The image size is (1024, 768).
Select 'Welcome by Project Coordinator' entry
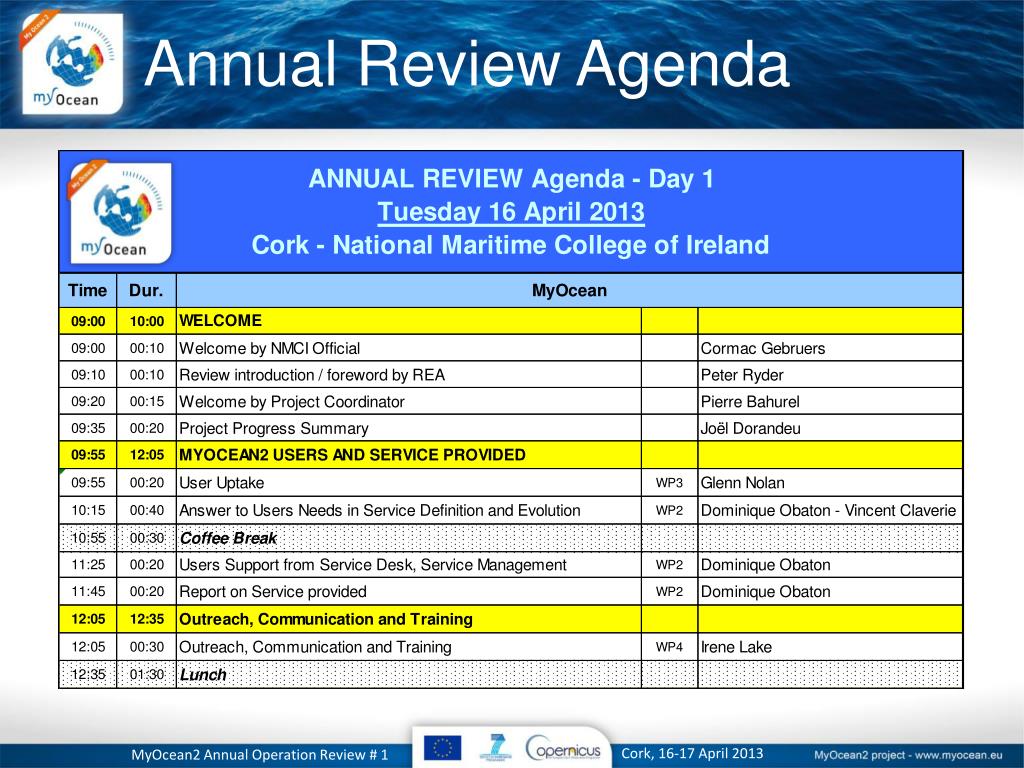point(292,402)
